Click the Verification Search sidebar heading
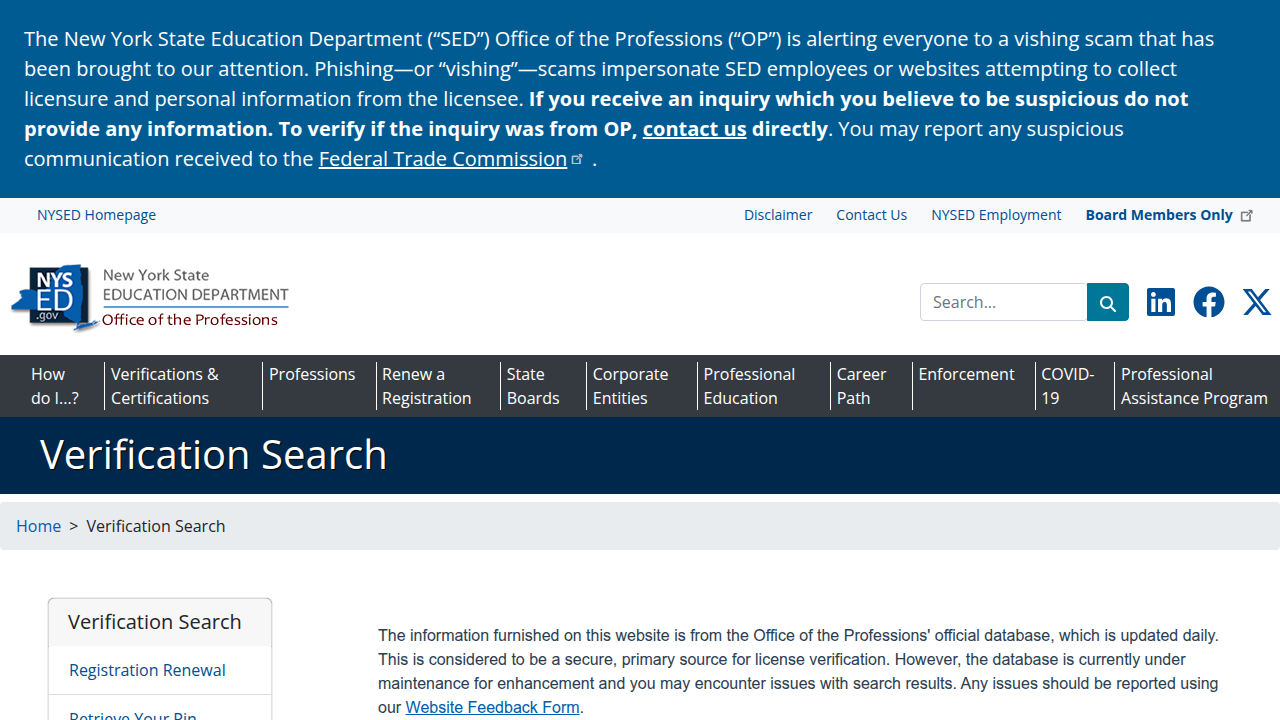This screenshot has height=720, width=1280. 155,622
